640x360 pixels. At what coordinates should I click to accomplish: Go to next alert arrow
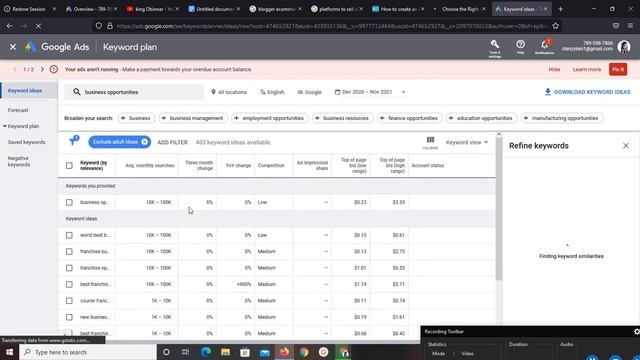coord(42,69)
